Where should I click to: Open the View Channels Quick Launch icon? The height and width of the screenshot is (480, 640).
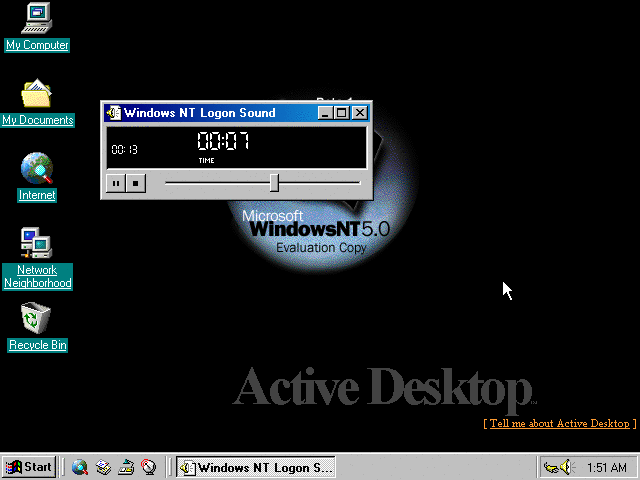tap(149, 467)
